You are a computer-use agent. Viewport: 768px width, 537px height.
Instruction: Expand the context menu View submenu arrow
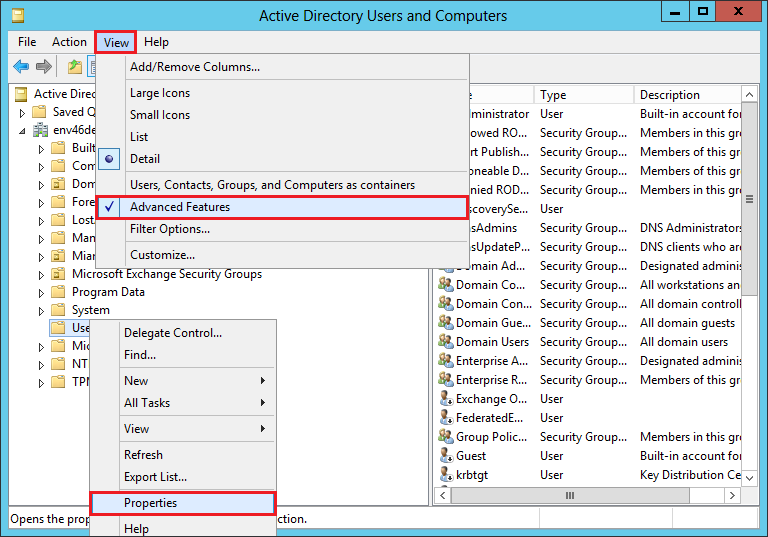[x=263, y=429]
